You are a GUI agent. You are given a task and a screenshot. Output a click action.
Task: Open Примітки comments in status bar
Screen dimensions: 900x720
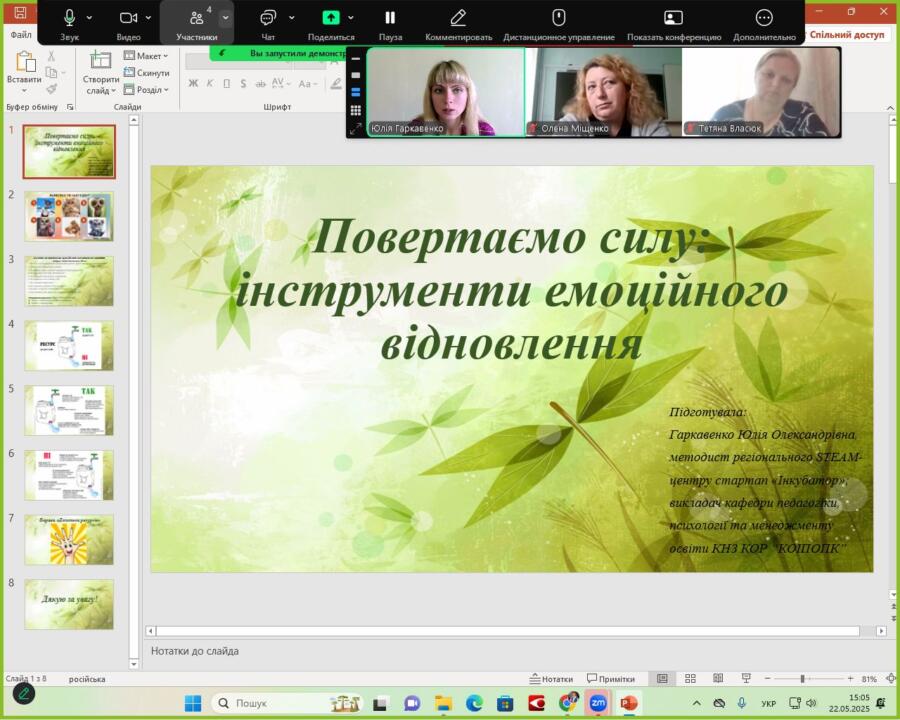[x=611, y=679]
